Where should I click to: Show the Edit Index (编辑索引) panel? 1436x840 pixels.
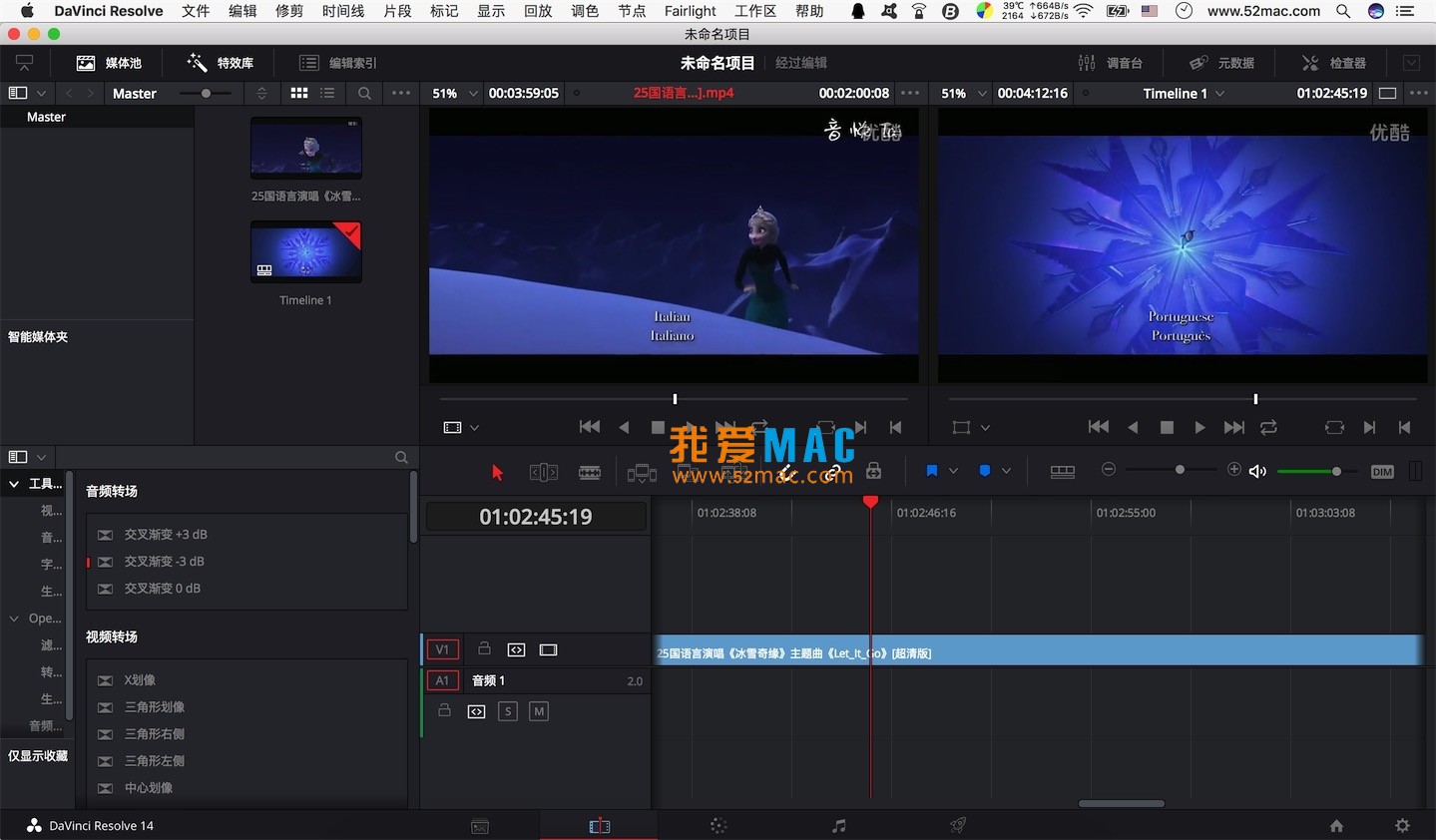(338, 63)
